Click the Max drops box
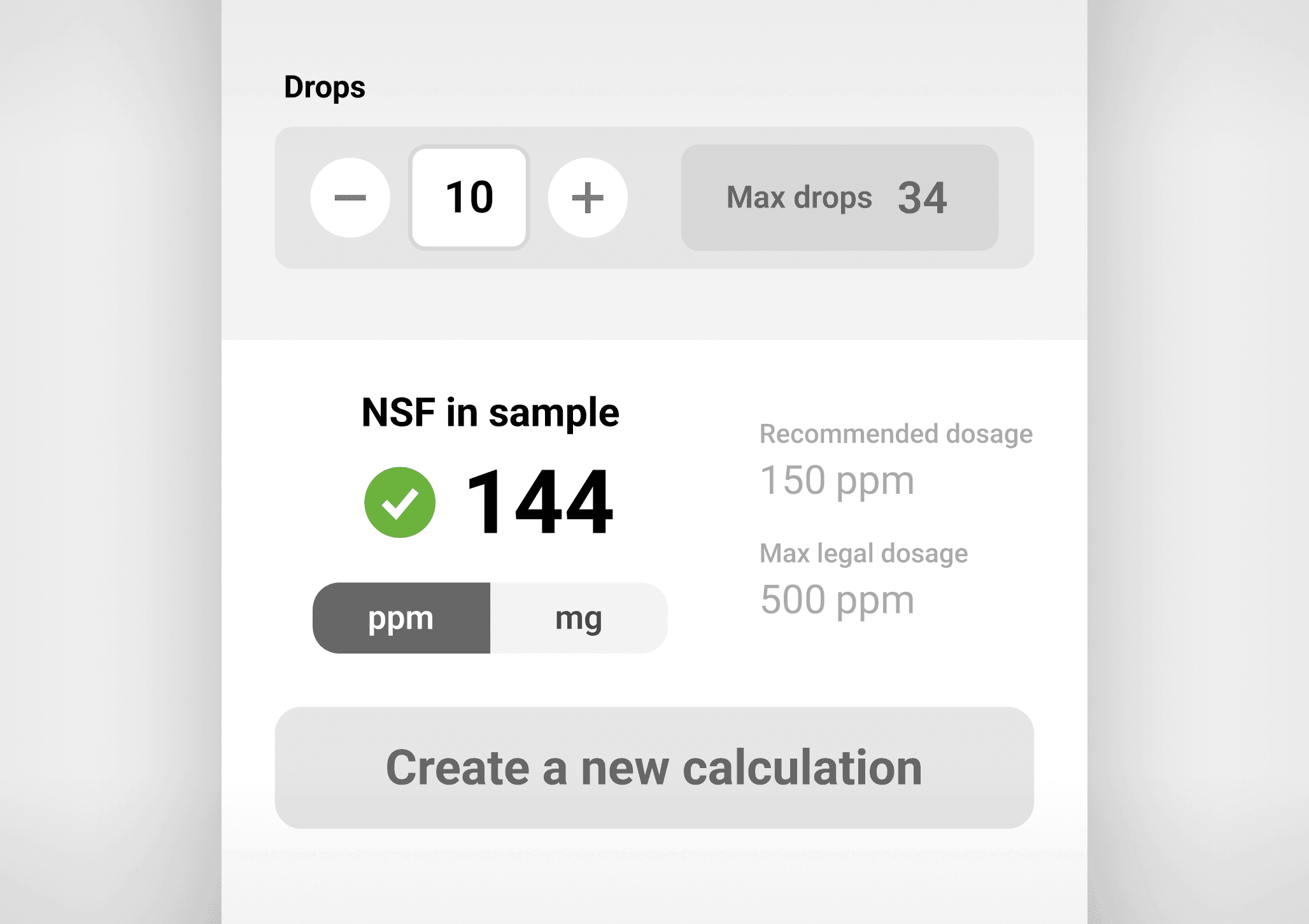 click(840, 197)
